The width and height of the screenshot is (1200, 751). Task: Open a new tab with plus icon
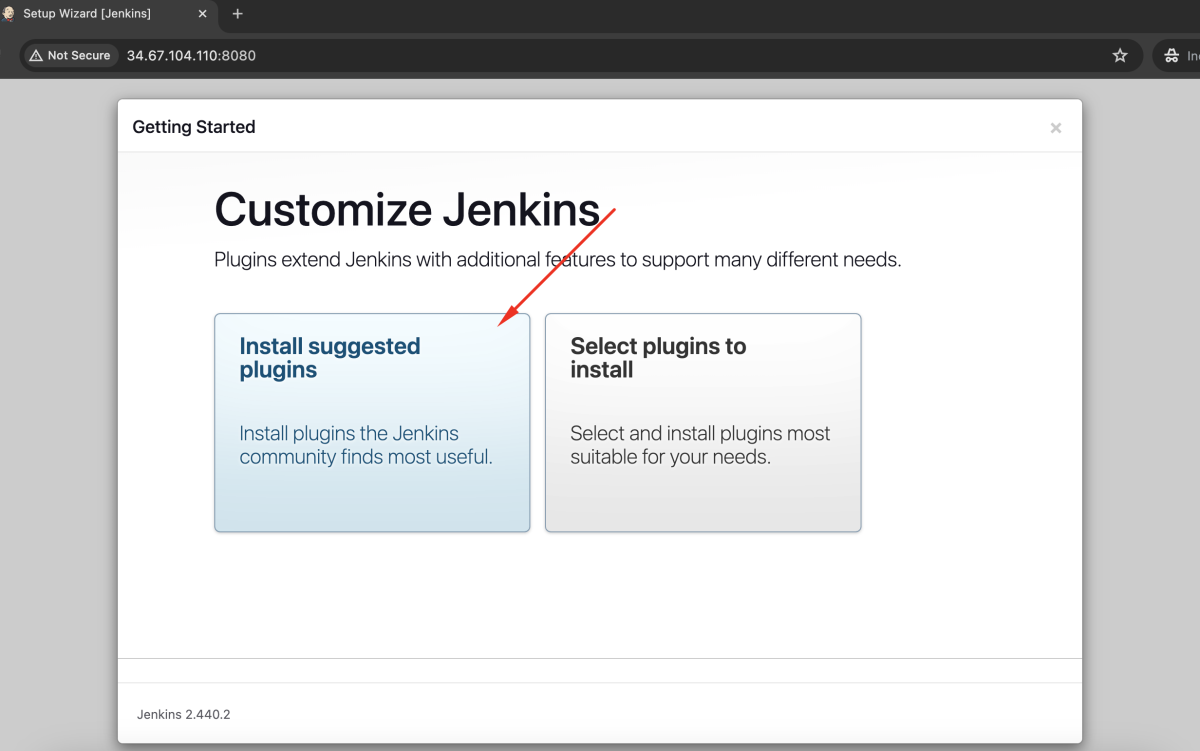tap(238, 14)
